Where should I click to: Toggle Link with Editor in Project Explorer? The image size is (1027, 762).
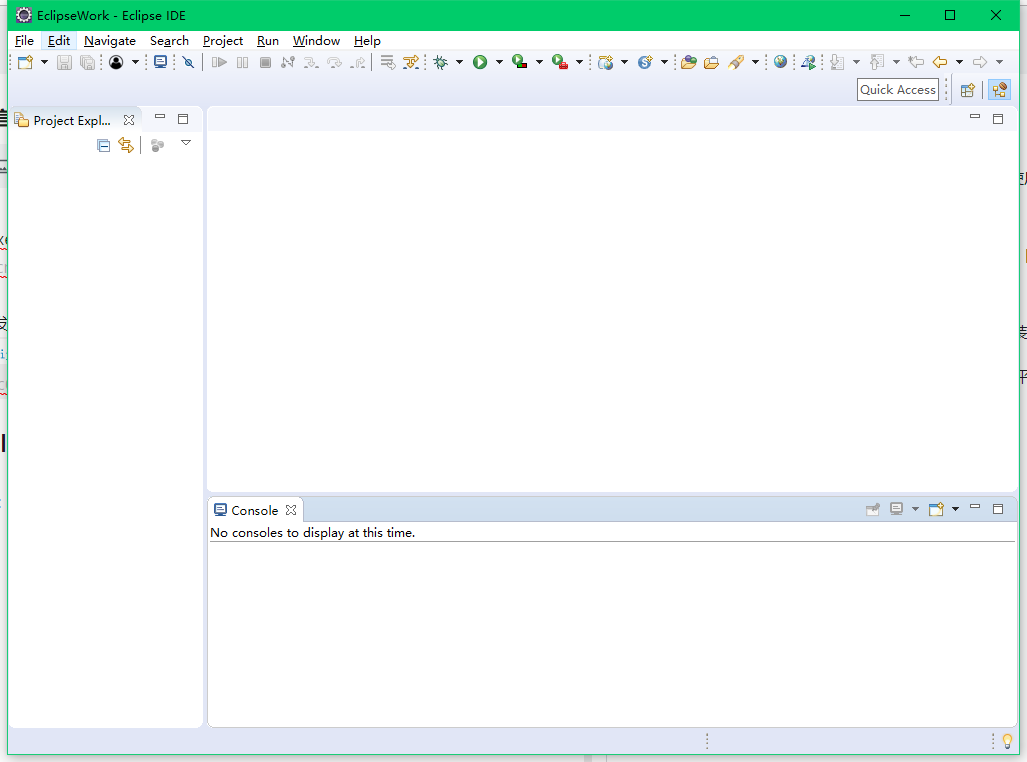click(126, 145)
